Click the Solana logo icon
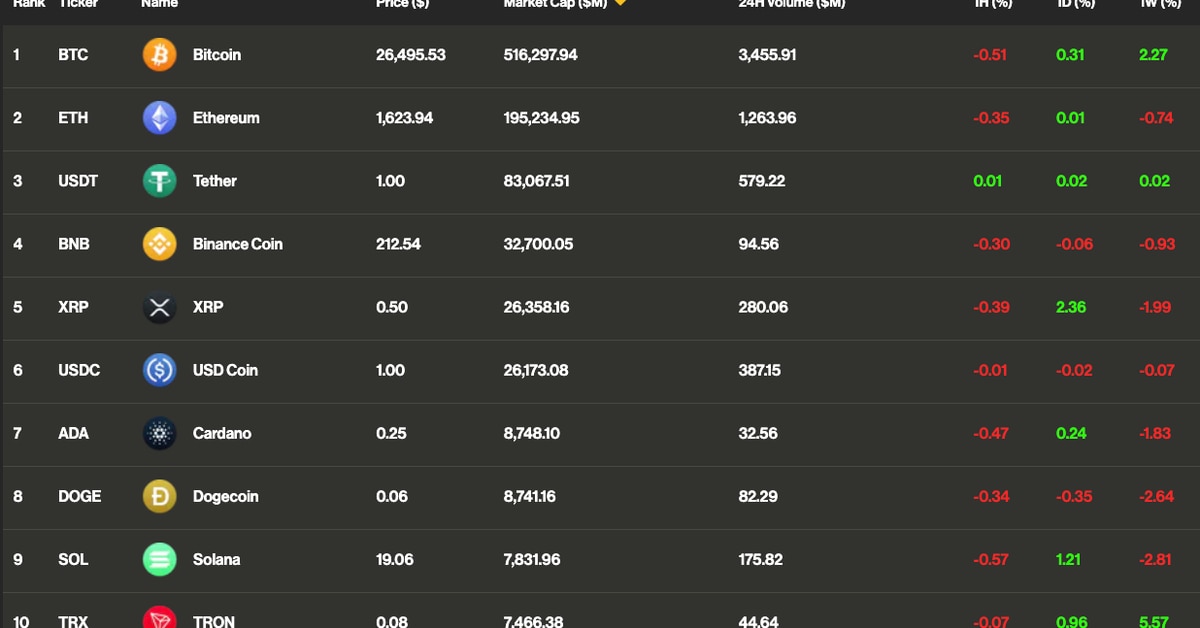Screen dimensions: 1200x628 tap(159, 559)
